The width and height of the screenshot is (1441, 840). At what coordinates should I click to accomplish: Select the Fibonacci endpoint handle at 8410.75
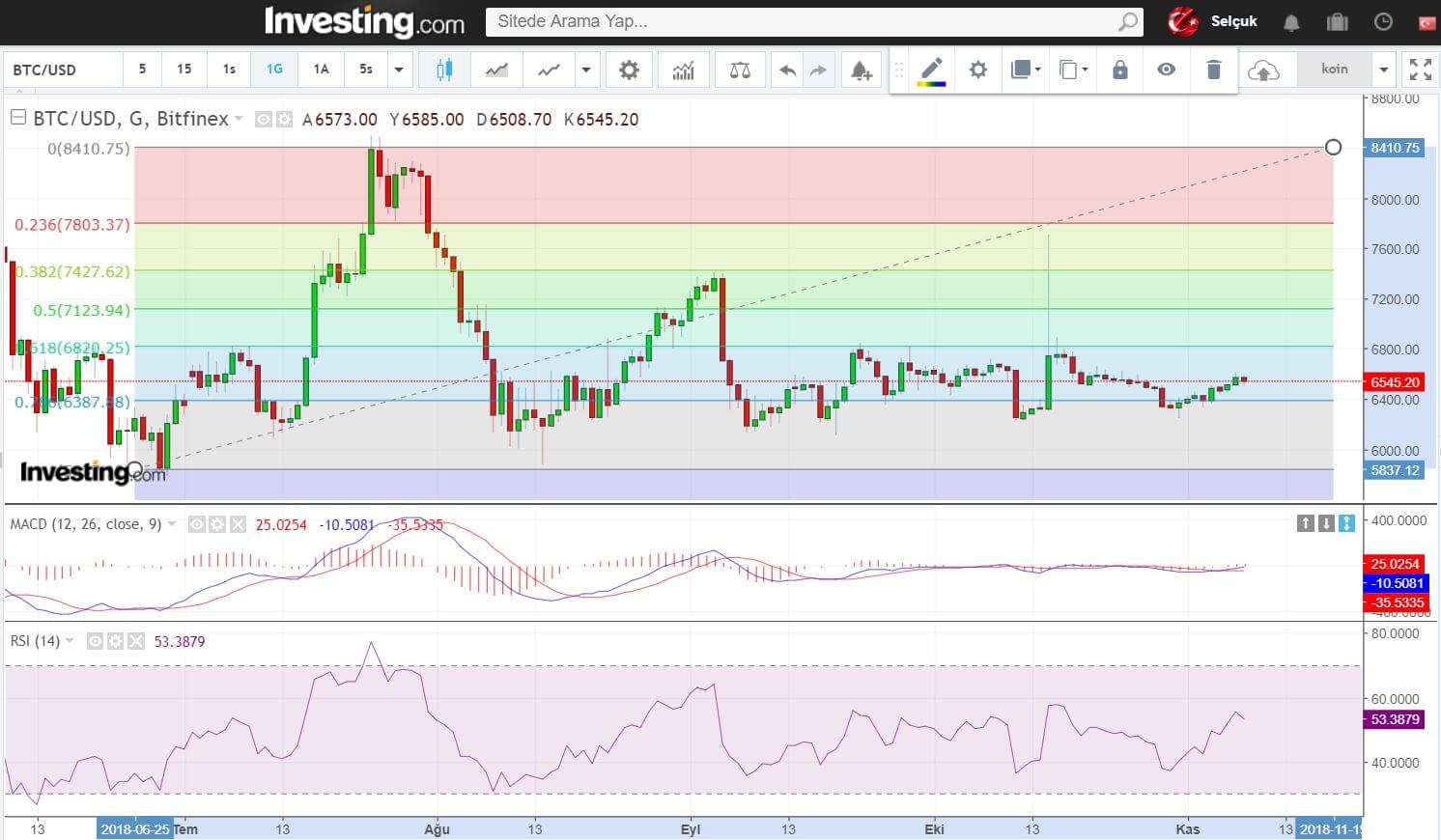[x=1333, y=148]
